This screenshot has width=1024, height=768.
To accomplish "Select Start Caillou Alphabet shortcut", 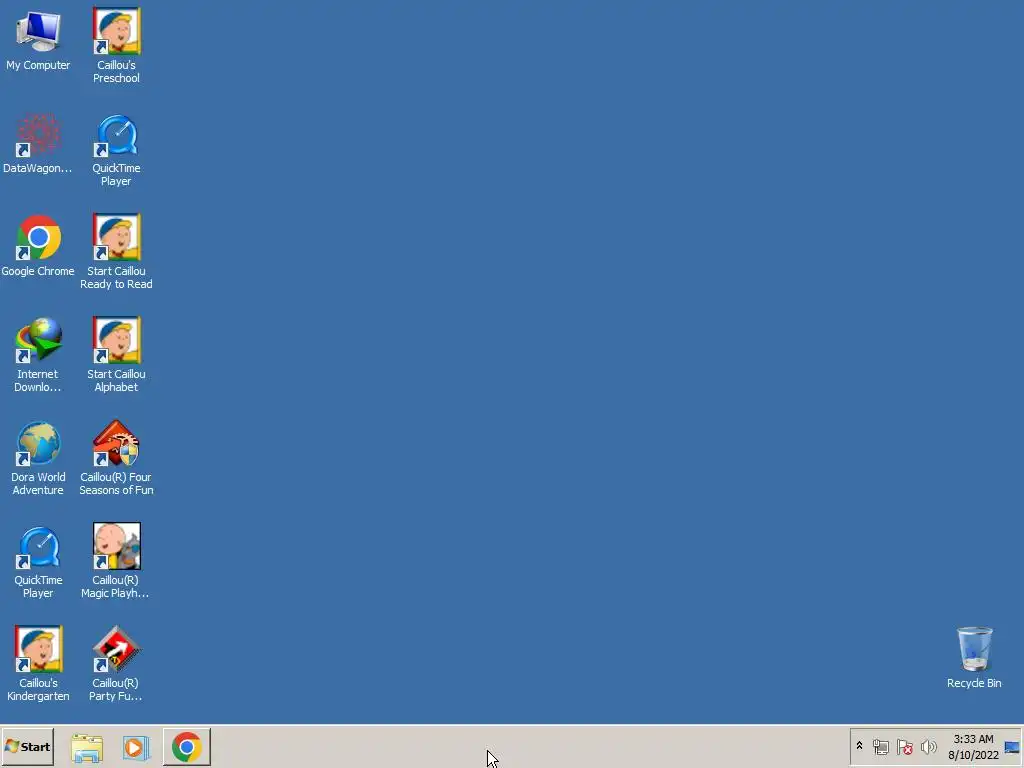I will tap(116, 355).
